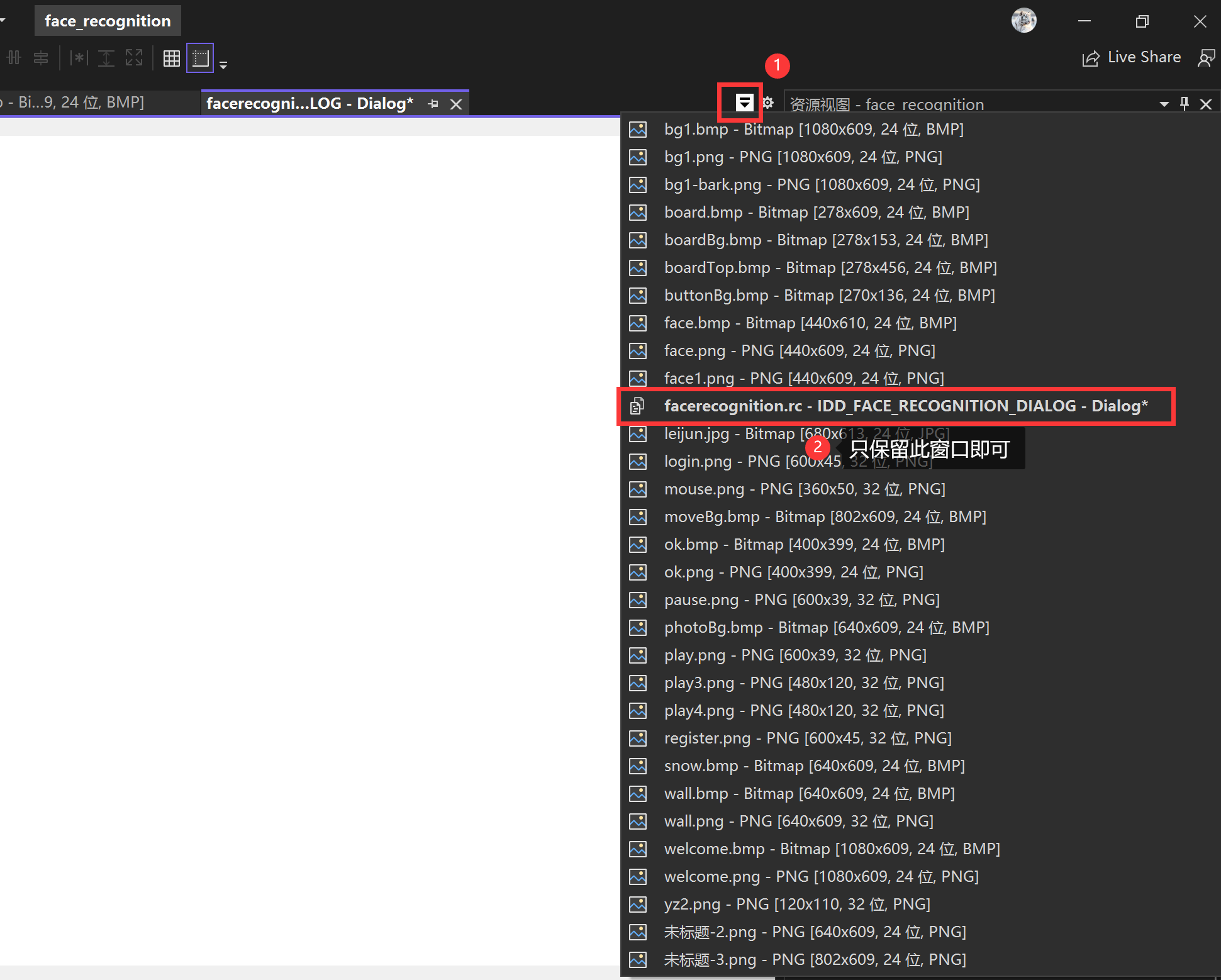Click the face_recognition solution name label

point(108,21)
